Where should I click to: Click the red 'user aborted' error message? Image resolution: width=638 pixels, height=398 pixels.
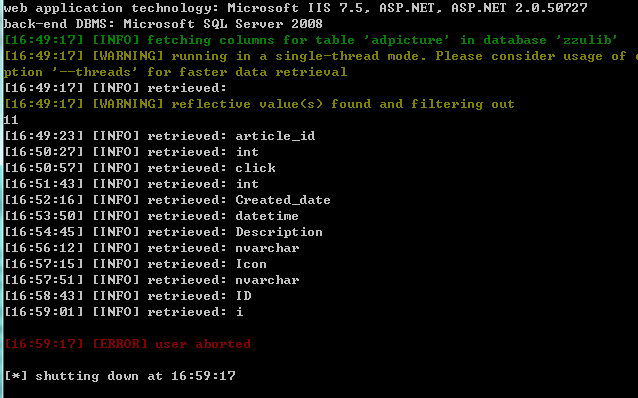pos(203,344)
